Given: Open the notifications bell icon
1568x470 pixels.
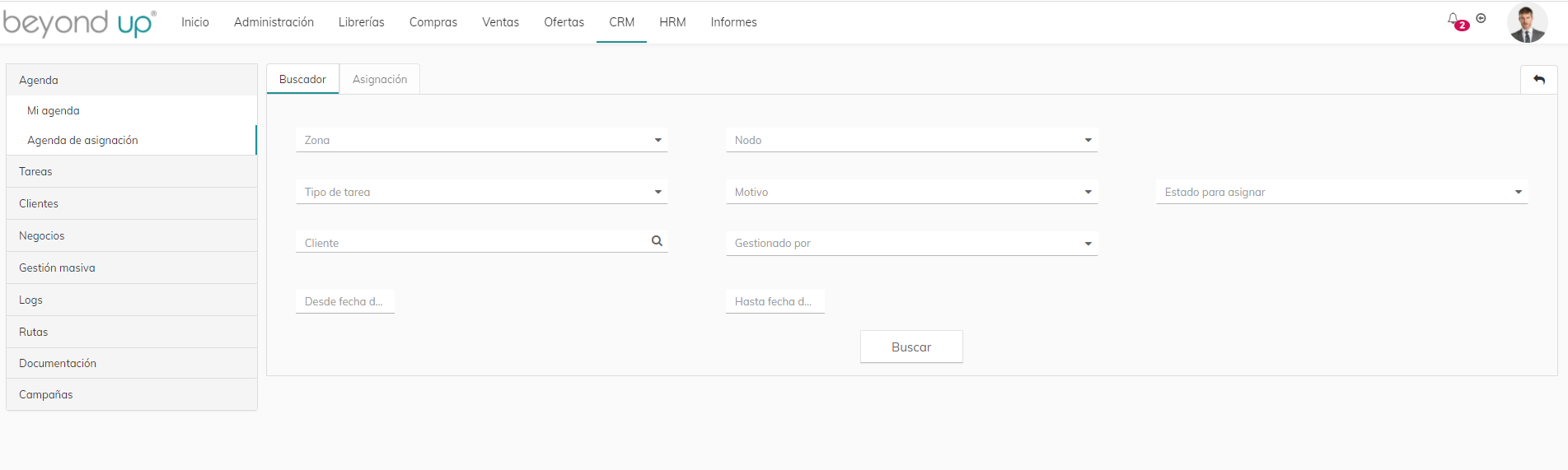Looking at the screenshot, I should click(x=1453, y=19).
